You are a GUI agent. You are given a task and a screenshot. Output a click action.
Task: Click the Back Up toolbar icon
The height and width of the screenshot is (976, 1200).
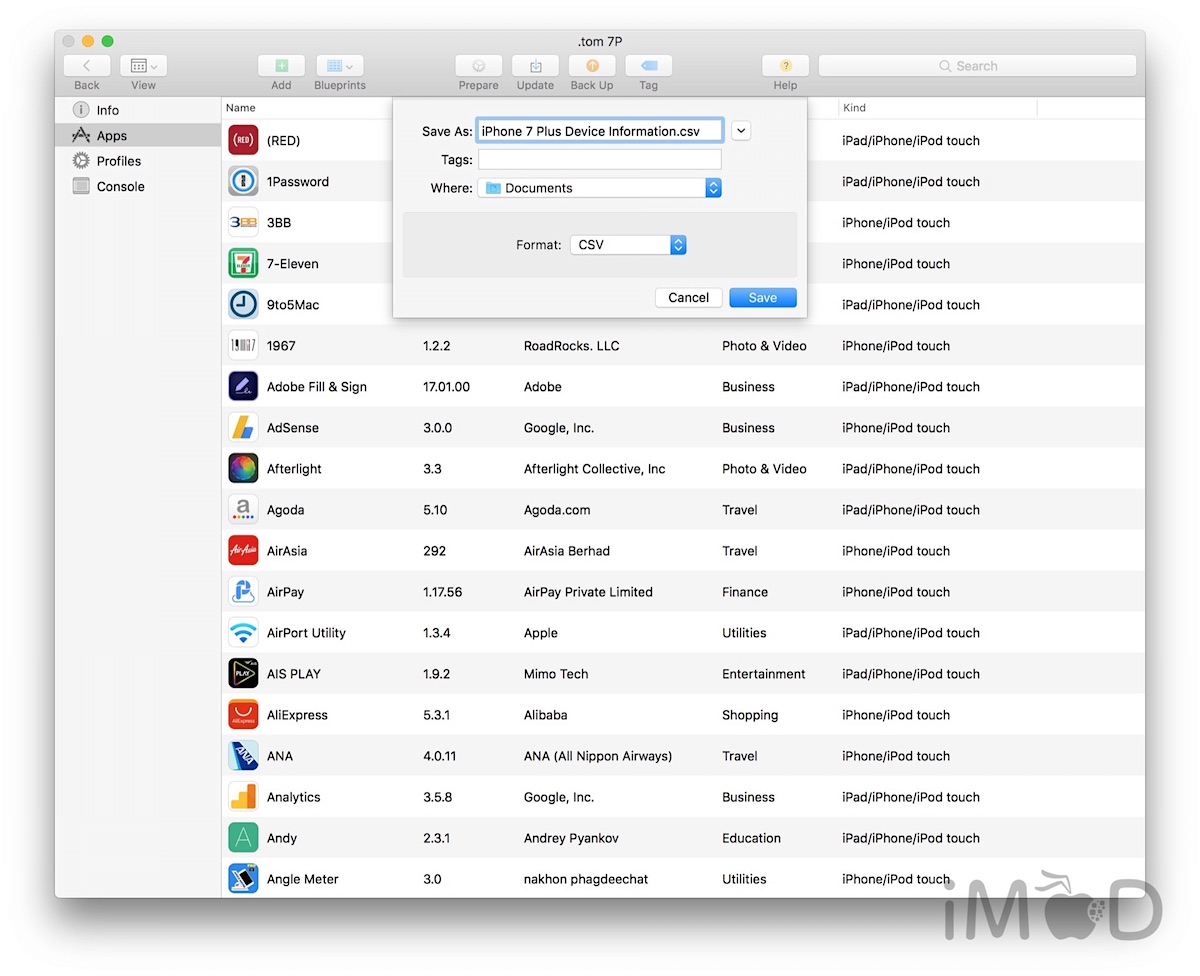[x=592, y=66]
